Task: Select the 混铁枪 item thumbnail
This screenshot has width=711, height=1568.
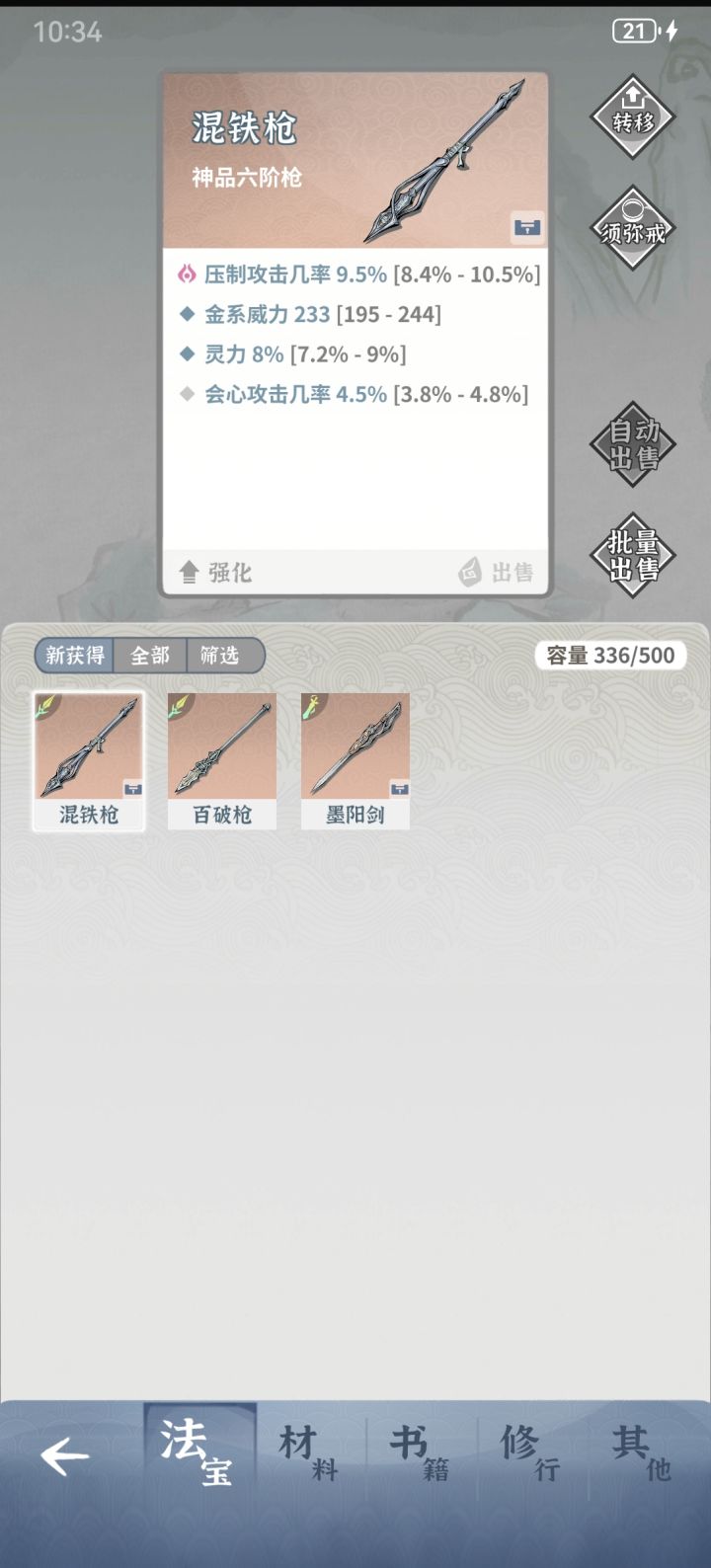Action: pos(89,760)
